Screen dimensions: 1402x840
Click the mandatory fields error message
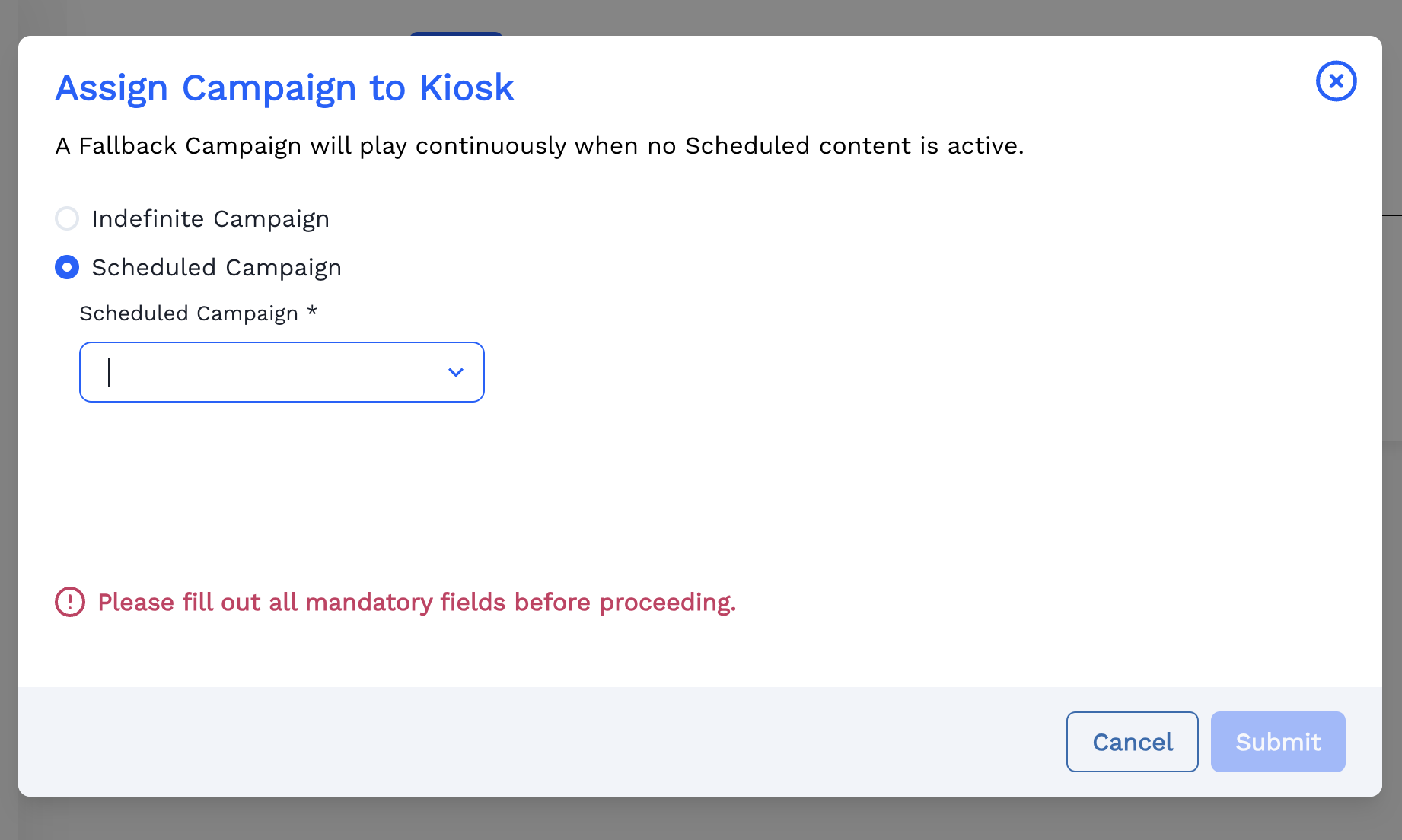(x=416, y=603)
